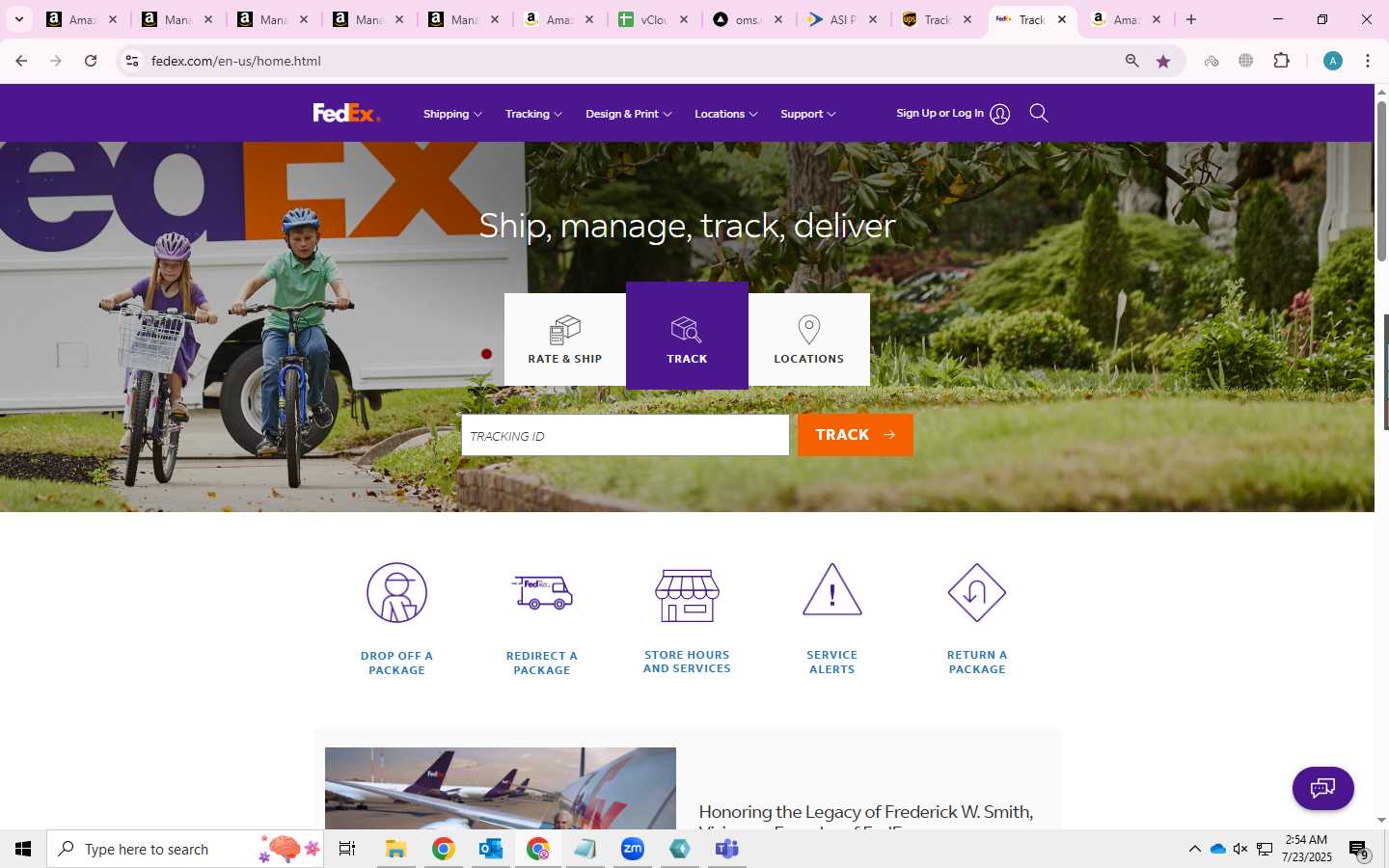Switch to the vCloud tab
Viewport: 1389px width, 868px height.
pos(655,19)
